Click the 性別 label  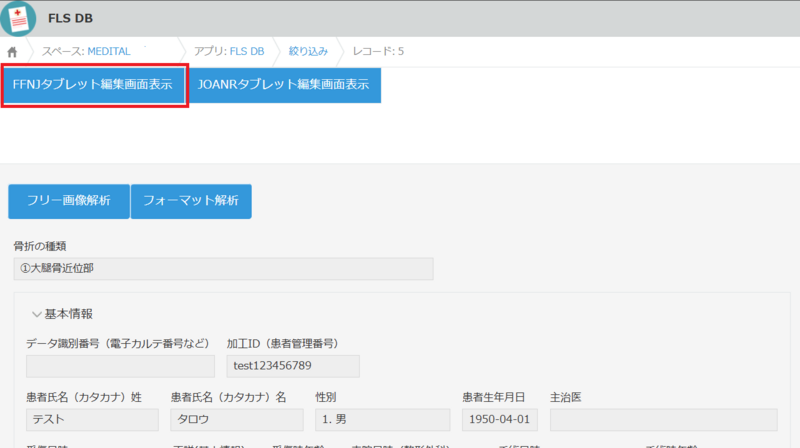tap(326, 397)
